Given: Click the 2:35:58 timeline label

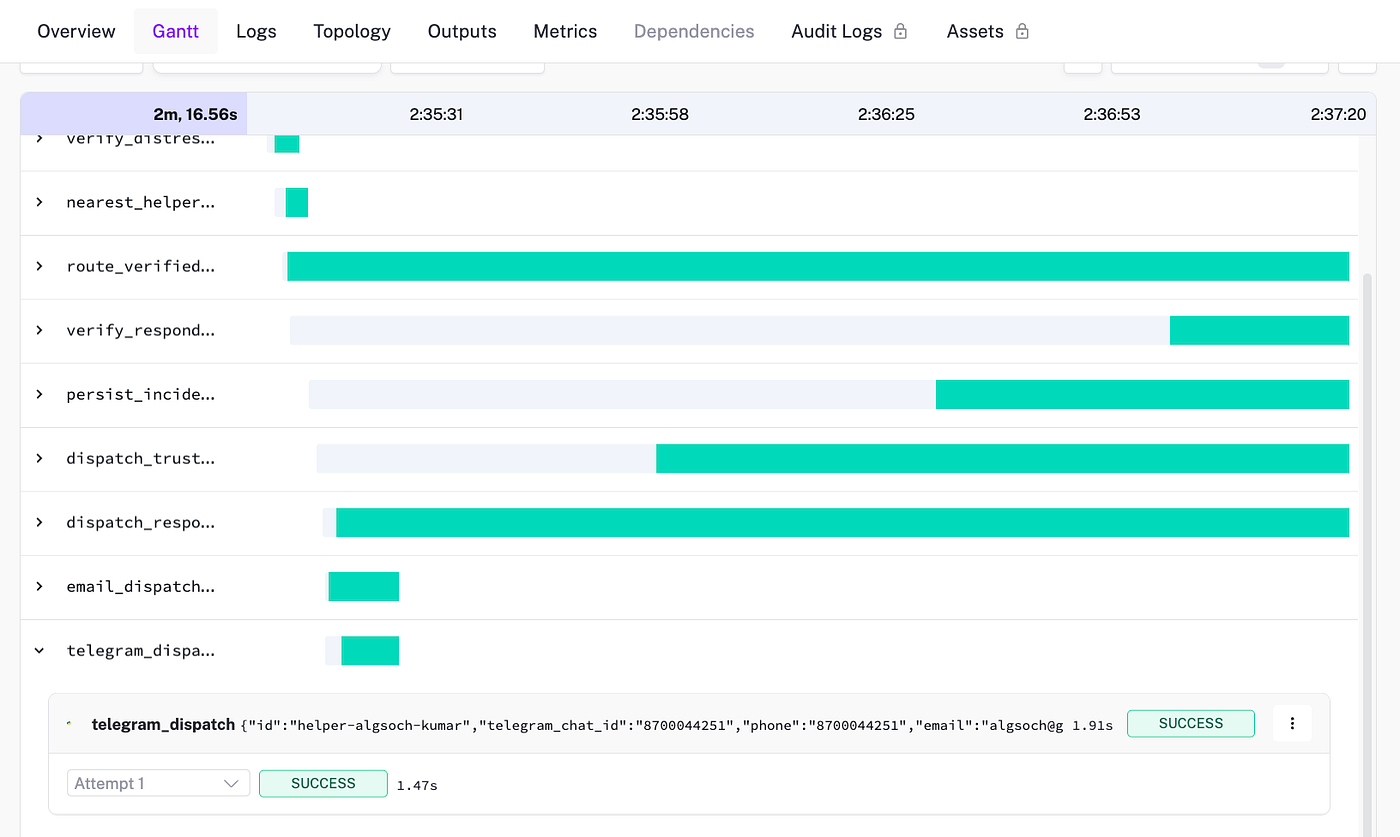Looking at the screenshot, I should coord(660,114).
